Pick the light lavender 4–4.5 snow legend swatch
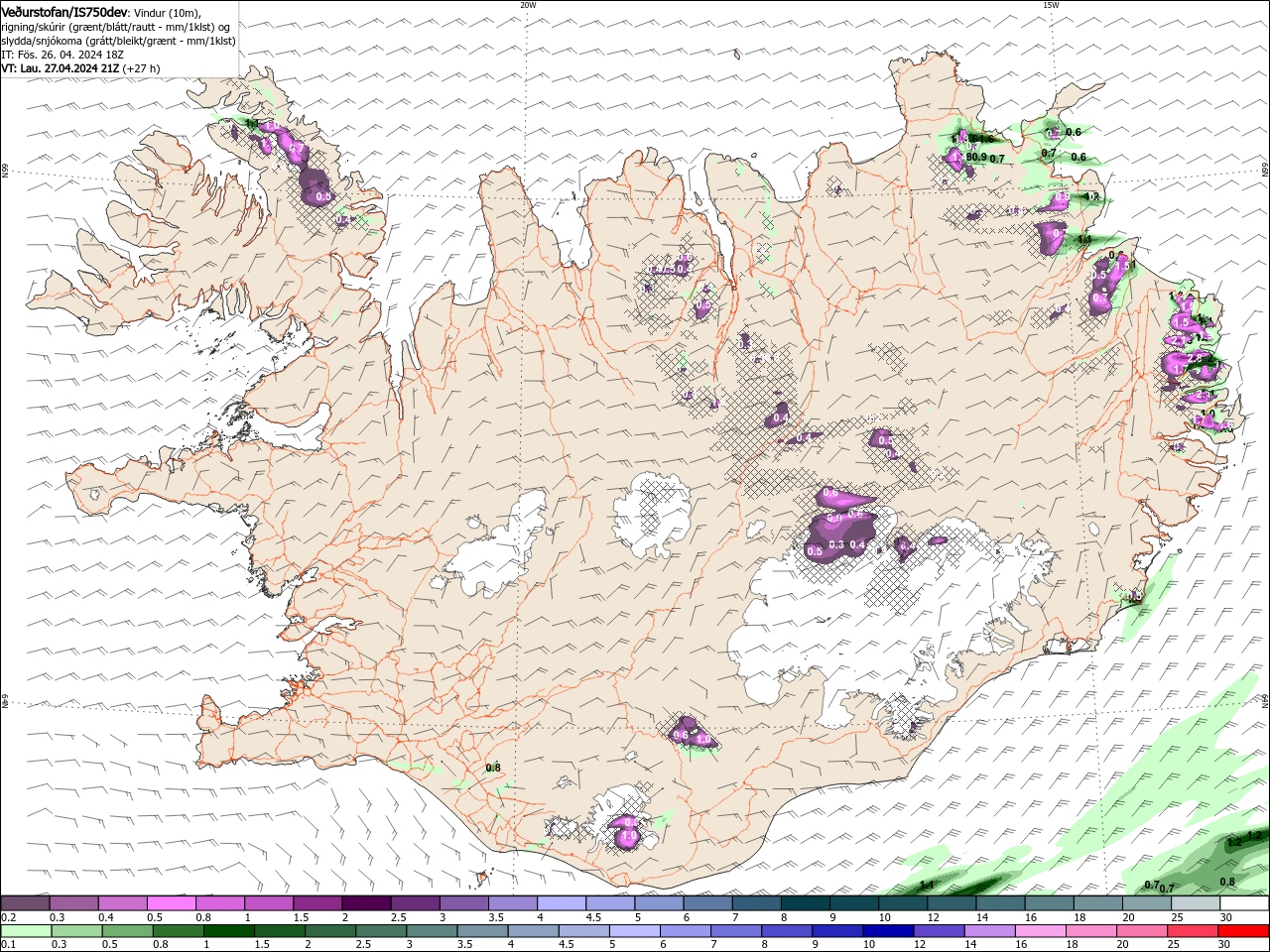Viewport: 1270px width, 952px height. 561,903
